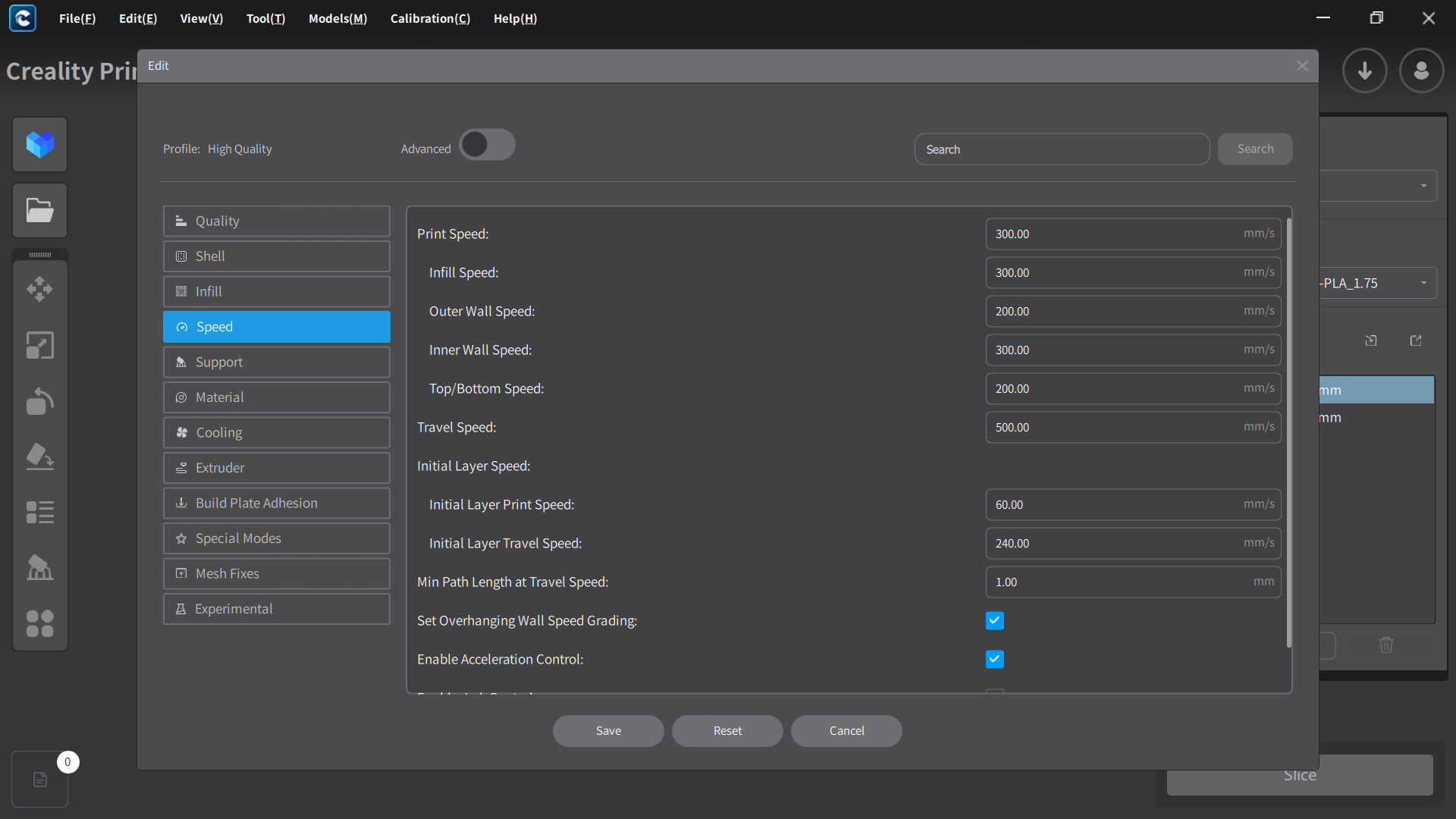Open the user account icon
This screenshot has width=1456, height=819.
tap(1422, 71)
